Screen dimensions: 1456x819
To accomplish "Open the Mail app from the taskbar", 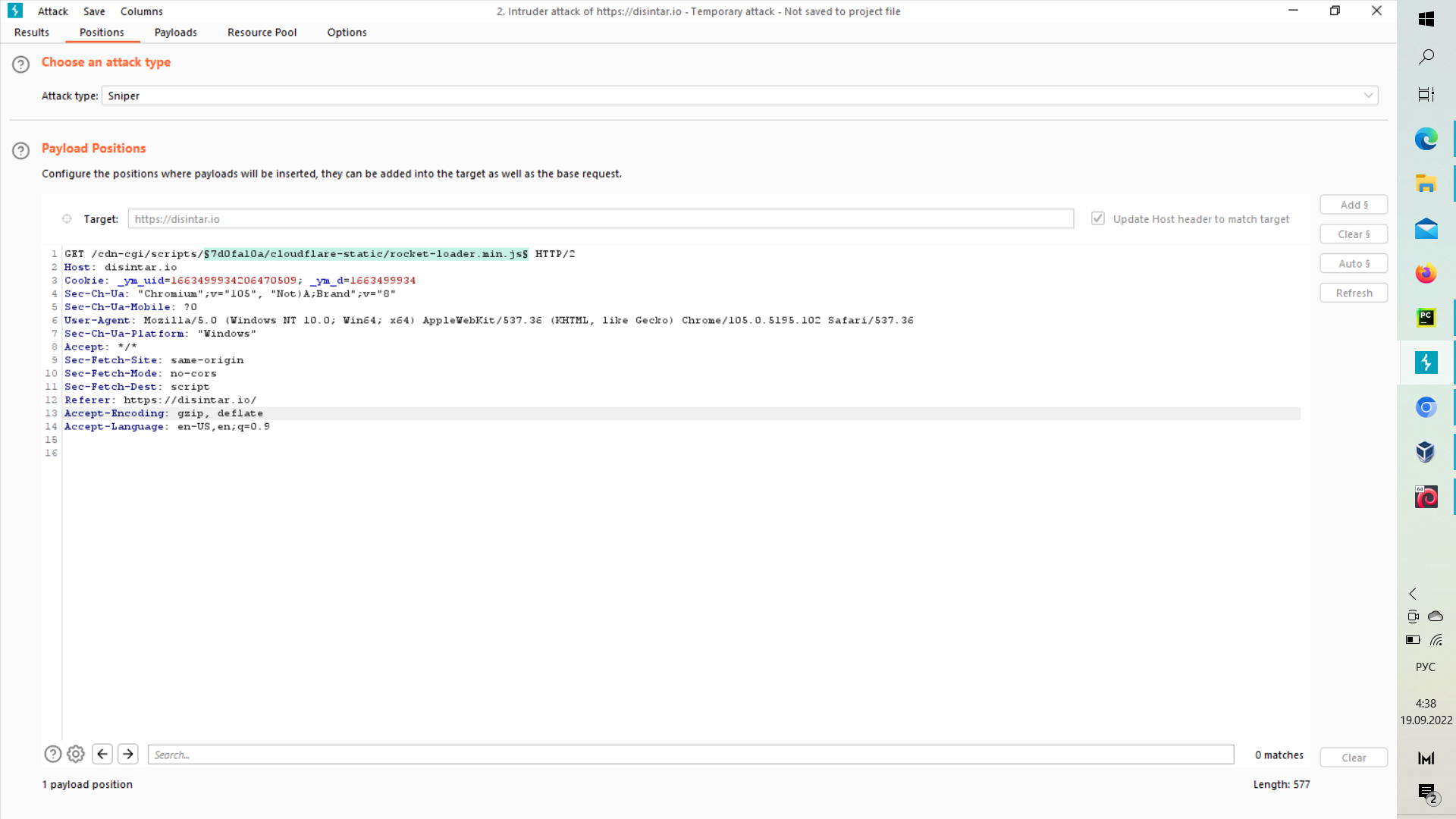I will 1426,229.
